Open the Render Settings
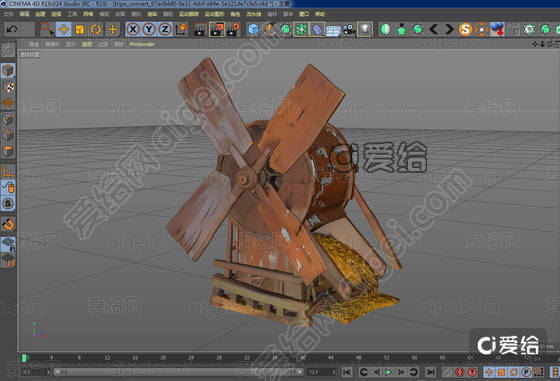Viewport: 560px width, 381px height. (x=233, y=29)
